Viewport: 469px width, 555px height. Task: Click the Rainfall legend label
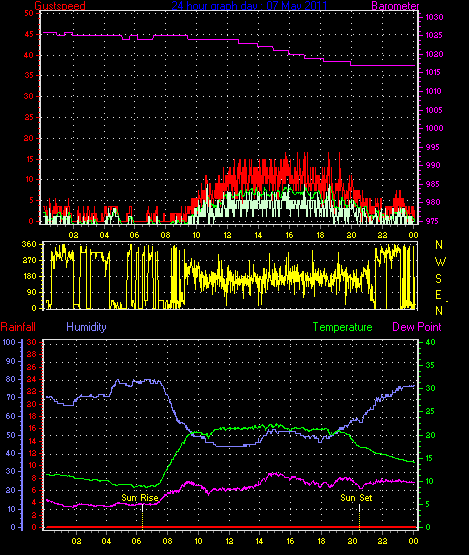pos(18,327)
